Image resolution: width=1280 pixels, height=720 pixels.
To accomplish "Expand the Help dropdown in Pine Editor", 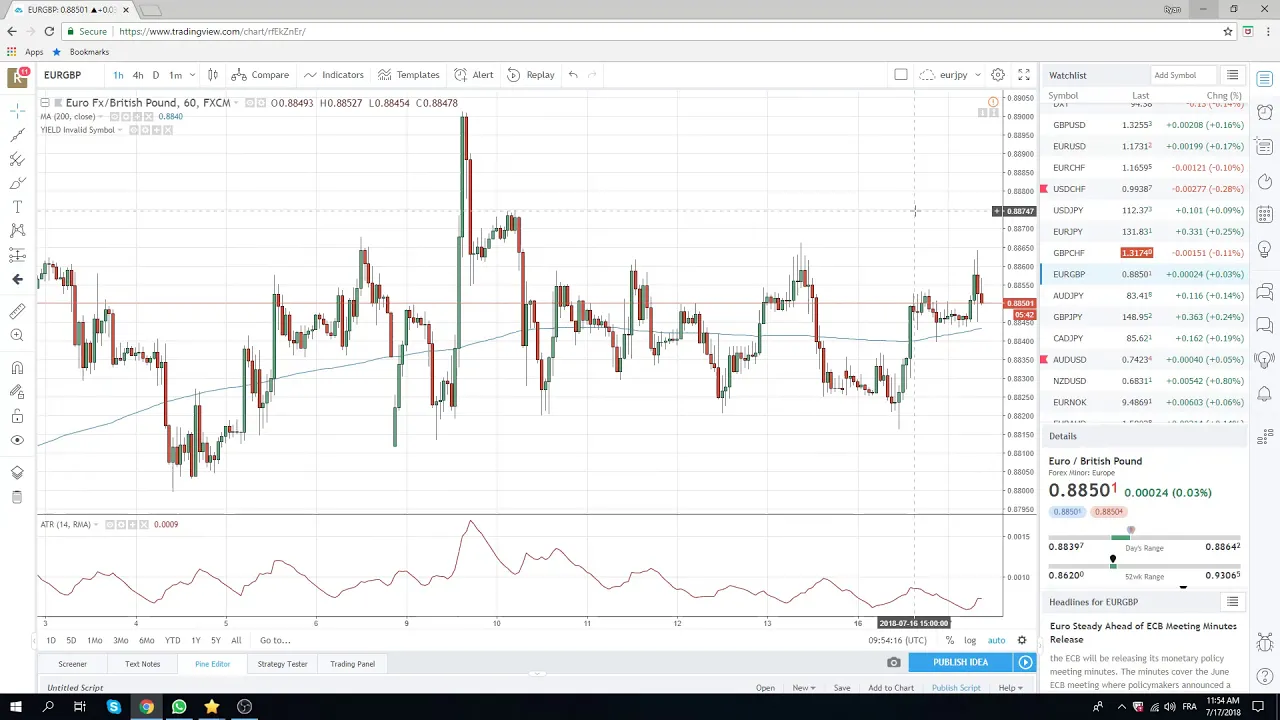I will click(x=1010, y=688).
